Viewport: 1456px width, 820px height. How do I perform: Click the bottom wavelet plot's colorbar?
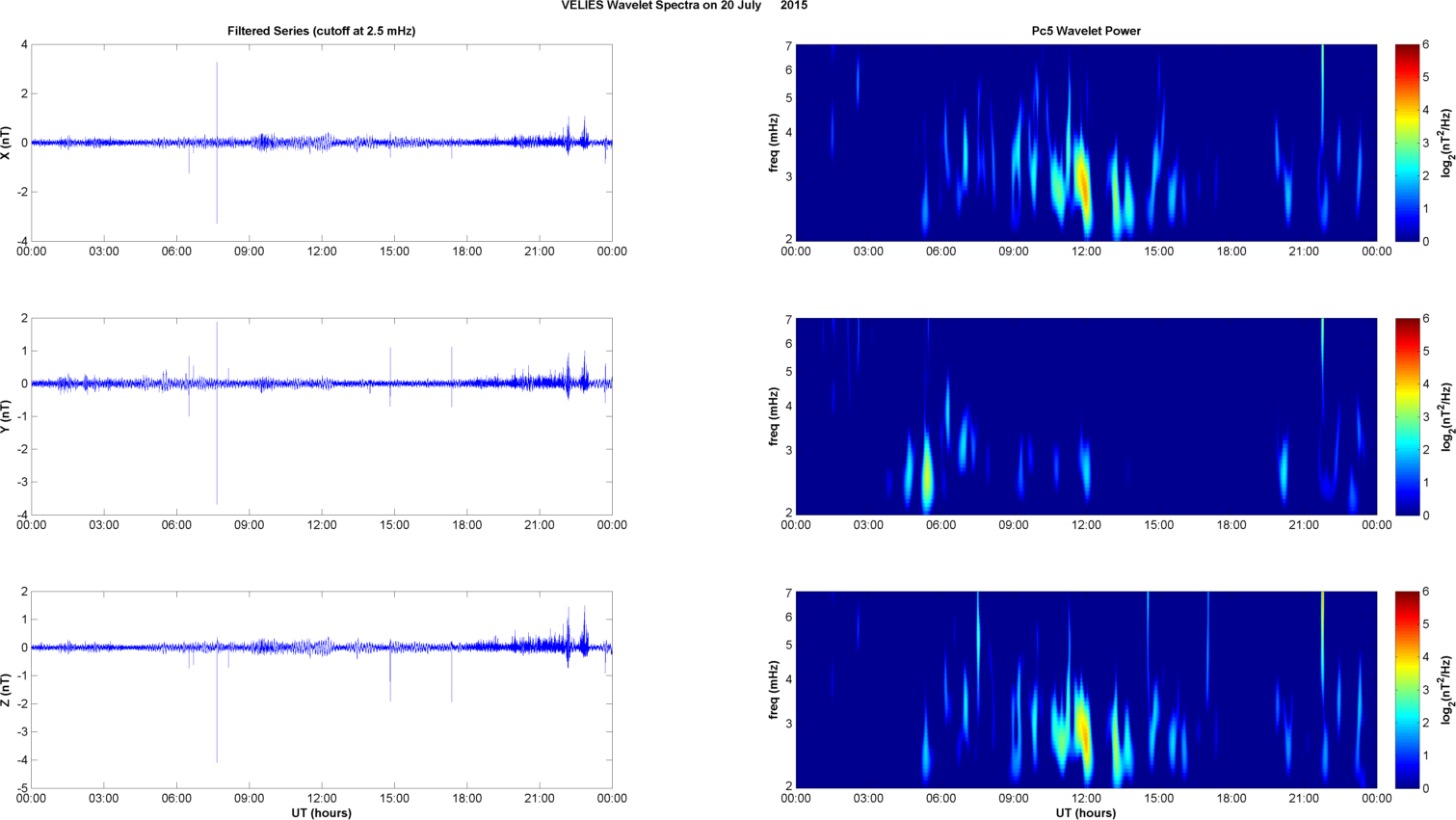(x=1407, y=690)
